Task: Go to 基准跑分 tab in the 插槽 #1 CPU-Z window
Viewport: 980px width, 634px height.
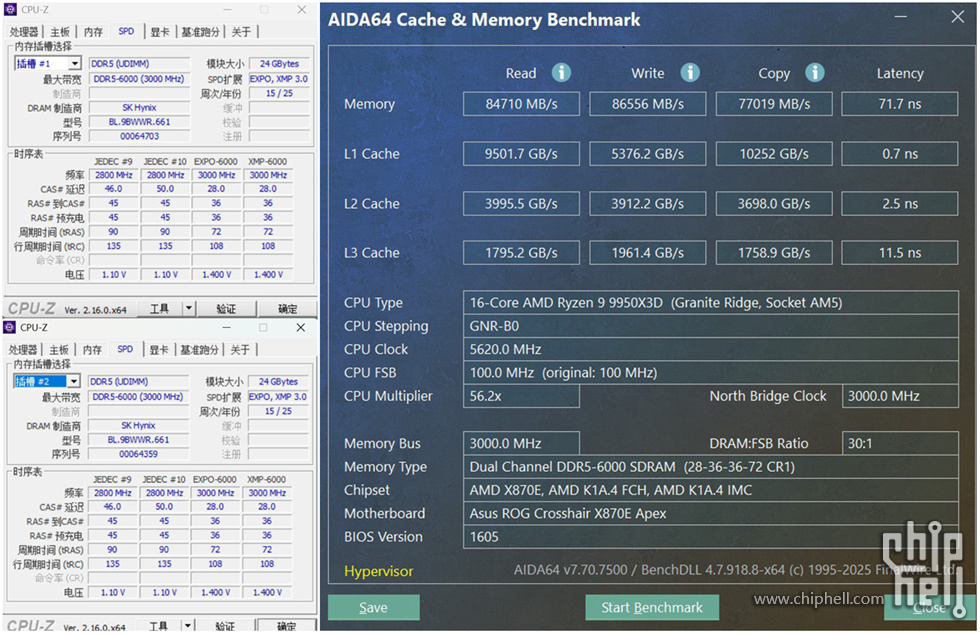Action: click(x=201, y=32)
